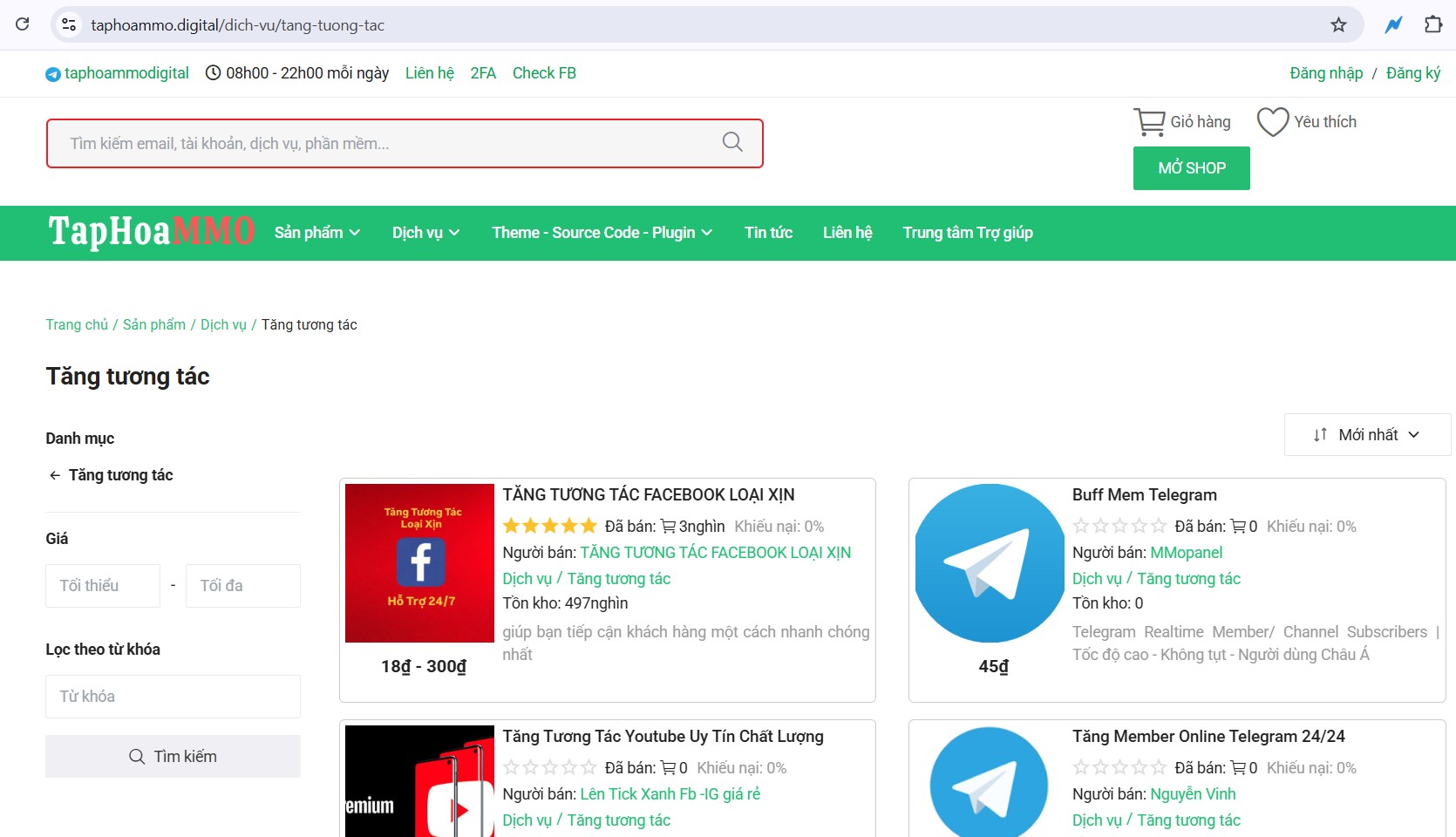Viewport: 1456px width, 837px height.
Task: Click the clock icon next to opening hours
Action: [x=214, y=73]
